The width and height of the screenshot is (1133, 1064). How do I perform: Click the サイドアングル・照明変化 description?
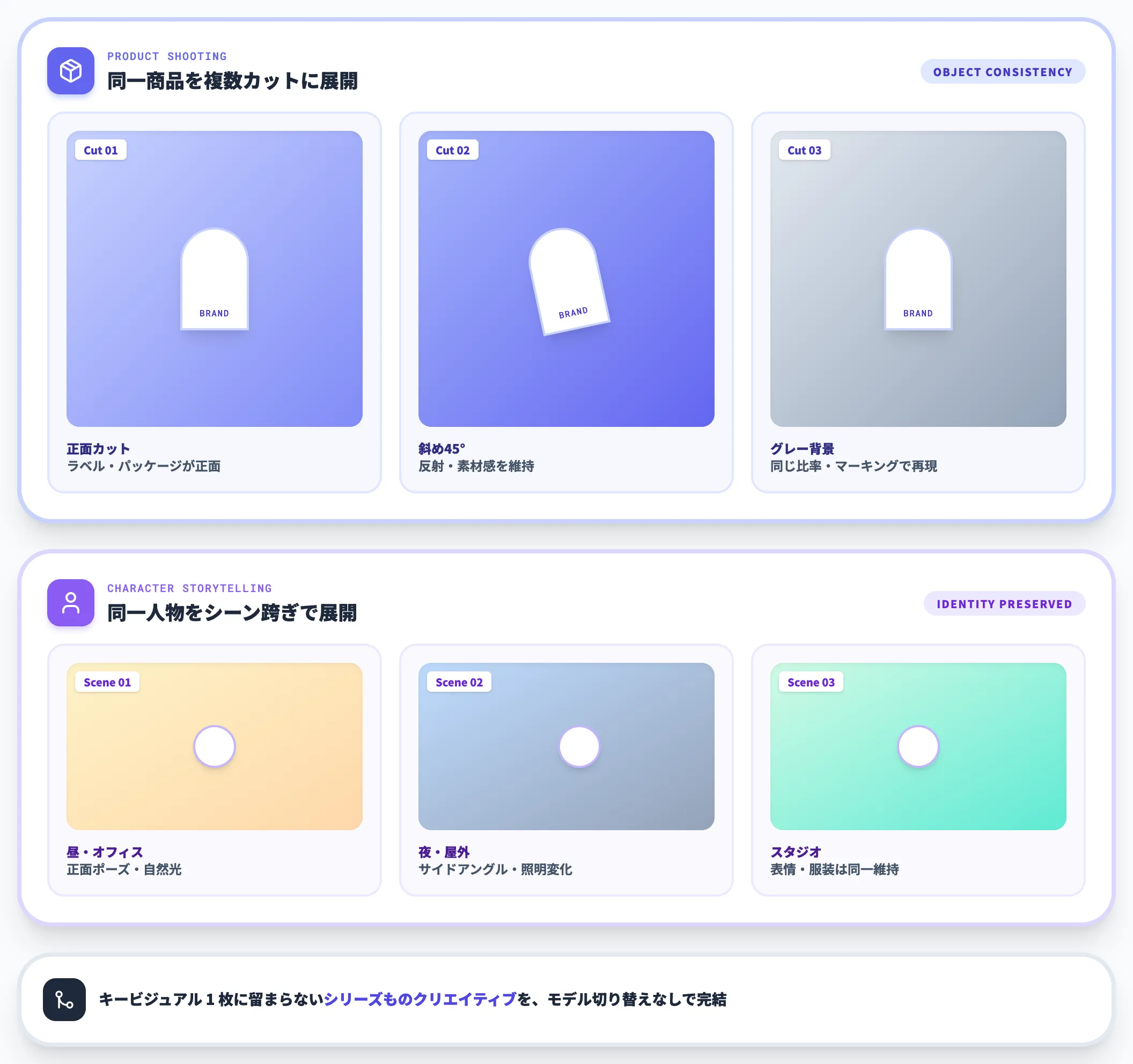tap(495, 869)
